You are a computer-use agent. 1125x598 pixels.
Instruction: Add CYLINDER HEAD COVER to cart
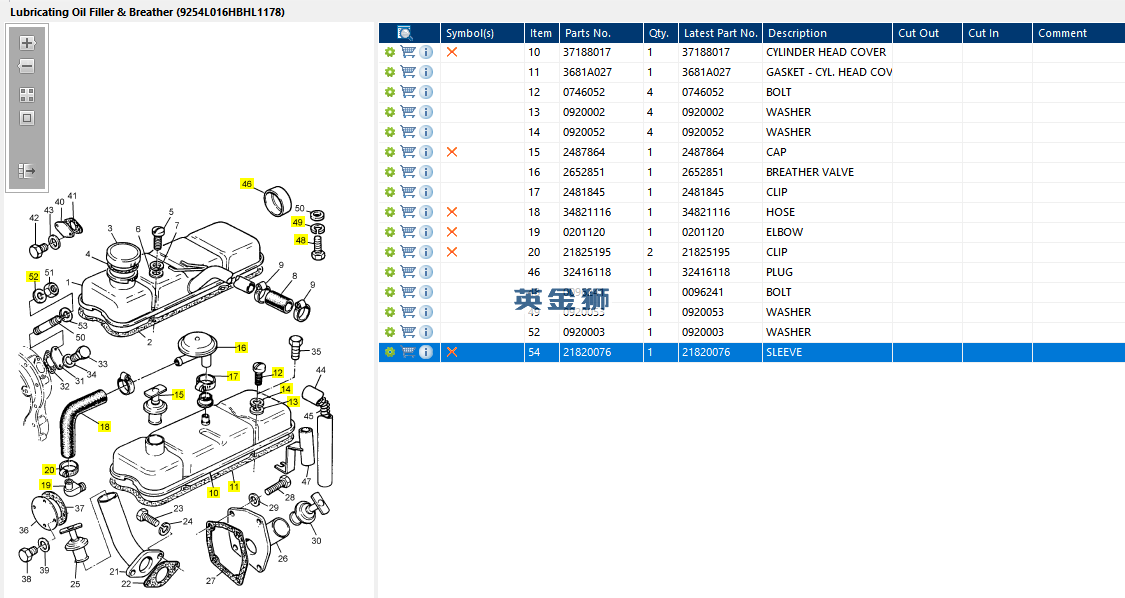coord(408,52)
